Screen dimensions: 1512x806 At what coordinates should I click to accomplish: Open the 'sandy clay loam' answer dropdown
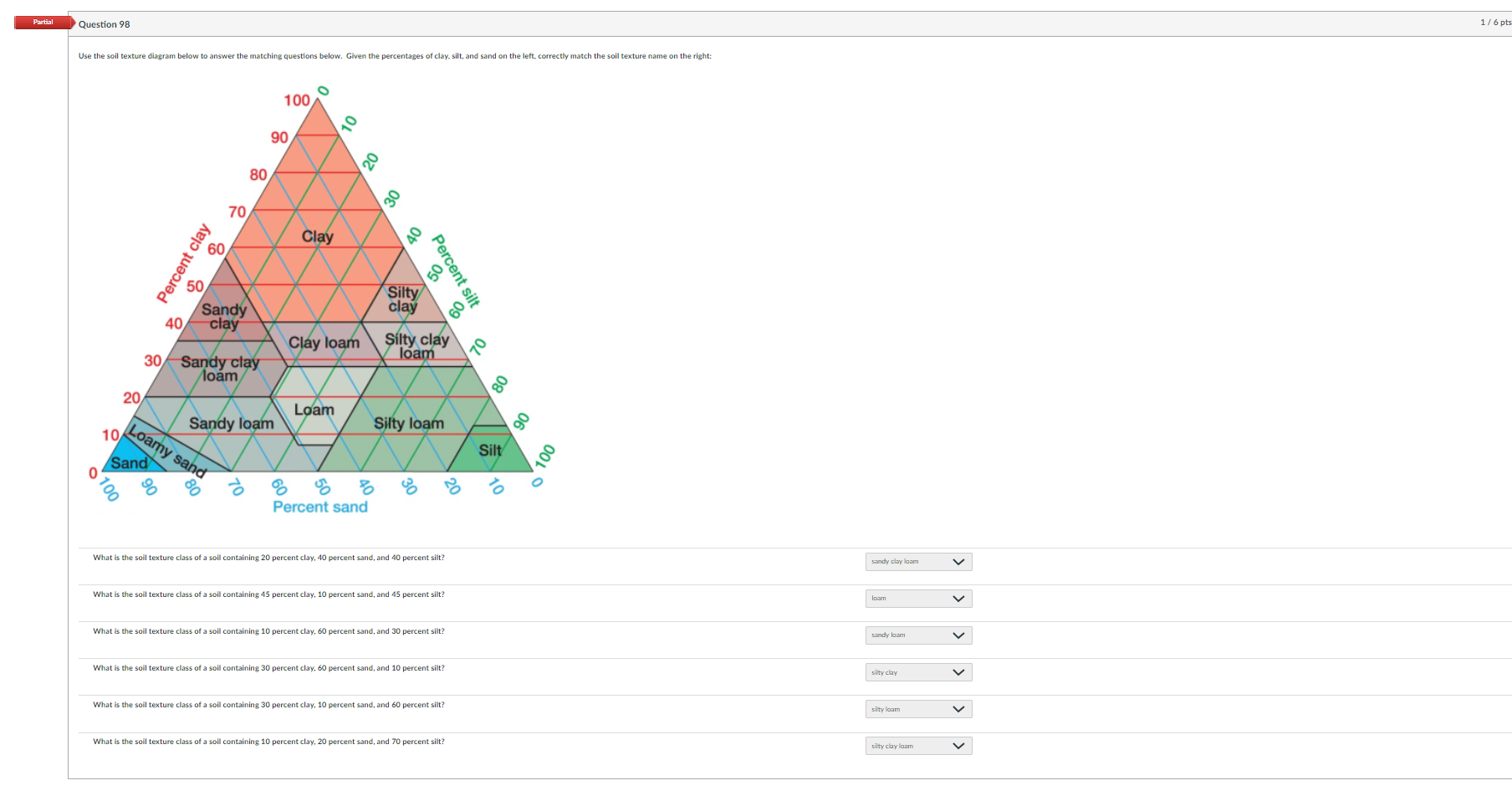917,561
